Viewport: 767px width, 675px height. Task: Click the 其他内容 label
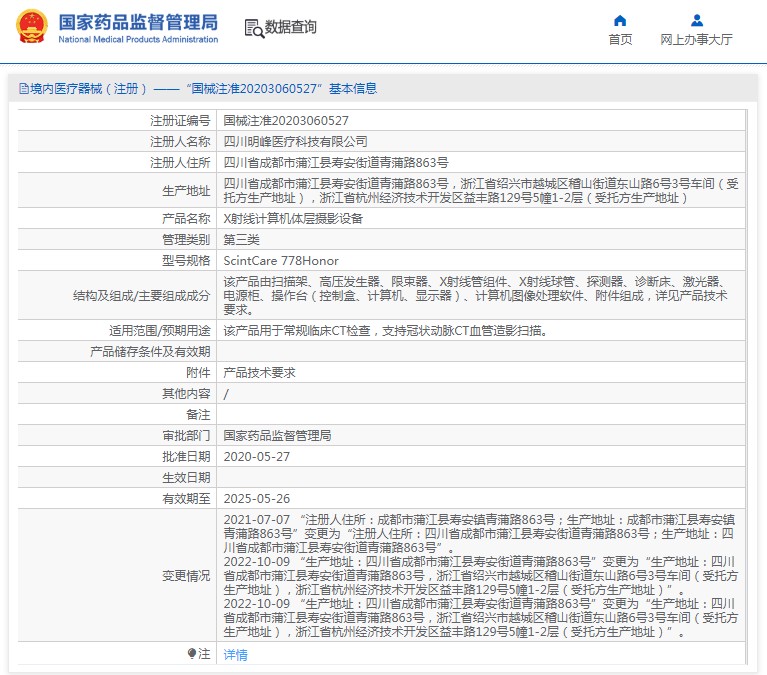click(186, 394)
